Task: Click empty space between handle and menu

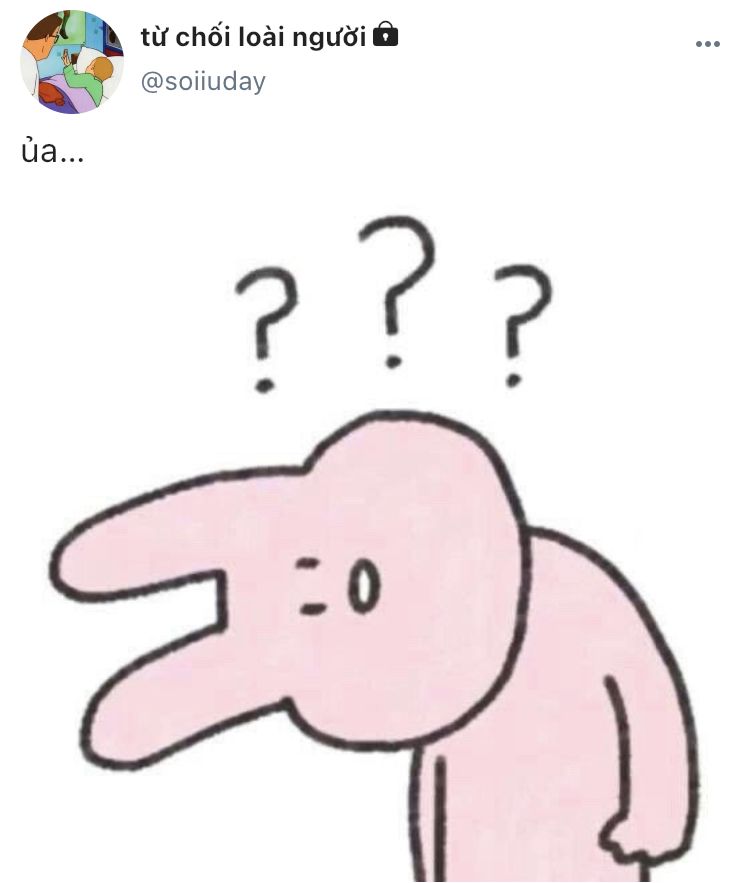Action: click(479, 82)
